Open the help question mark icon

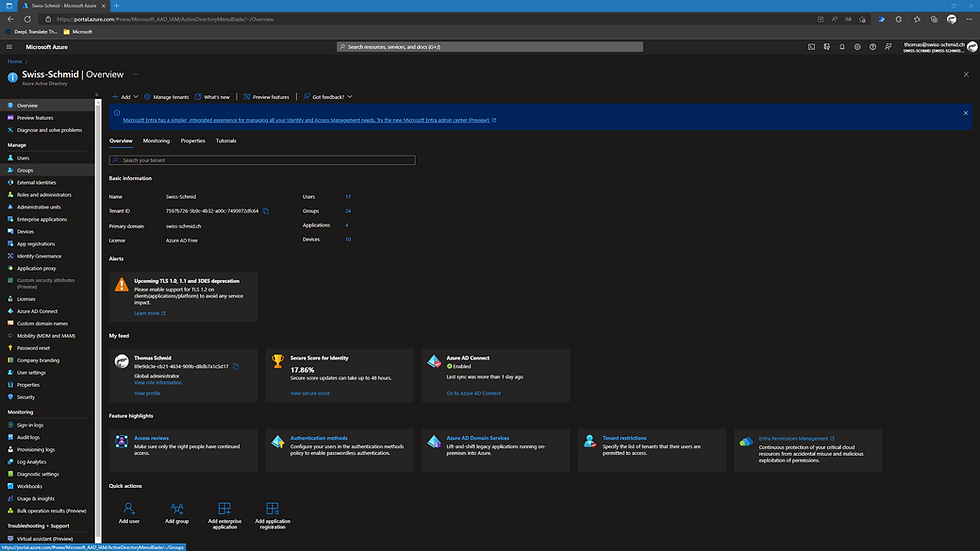tap(872, 47)
